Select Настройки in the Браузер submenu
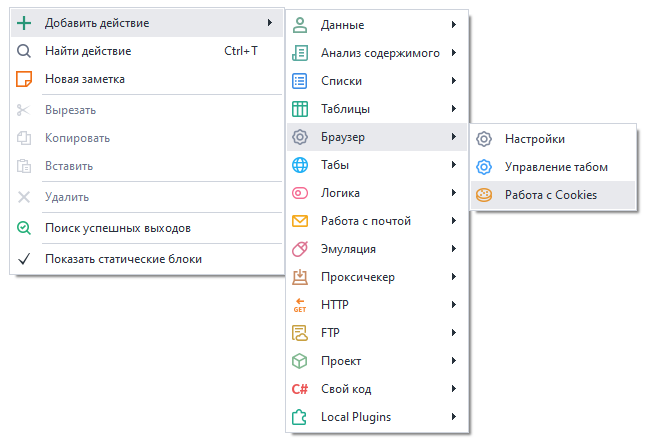The height and width of the screenshot is (442, 648). tap(535, 139)
